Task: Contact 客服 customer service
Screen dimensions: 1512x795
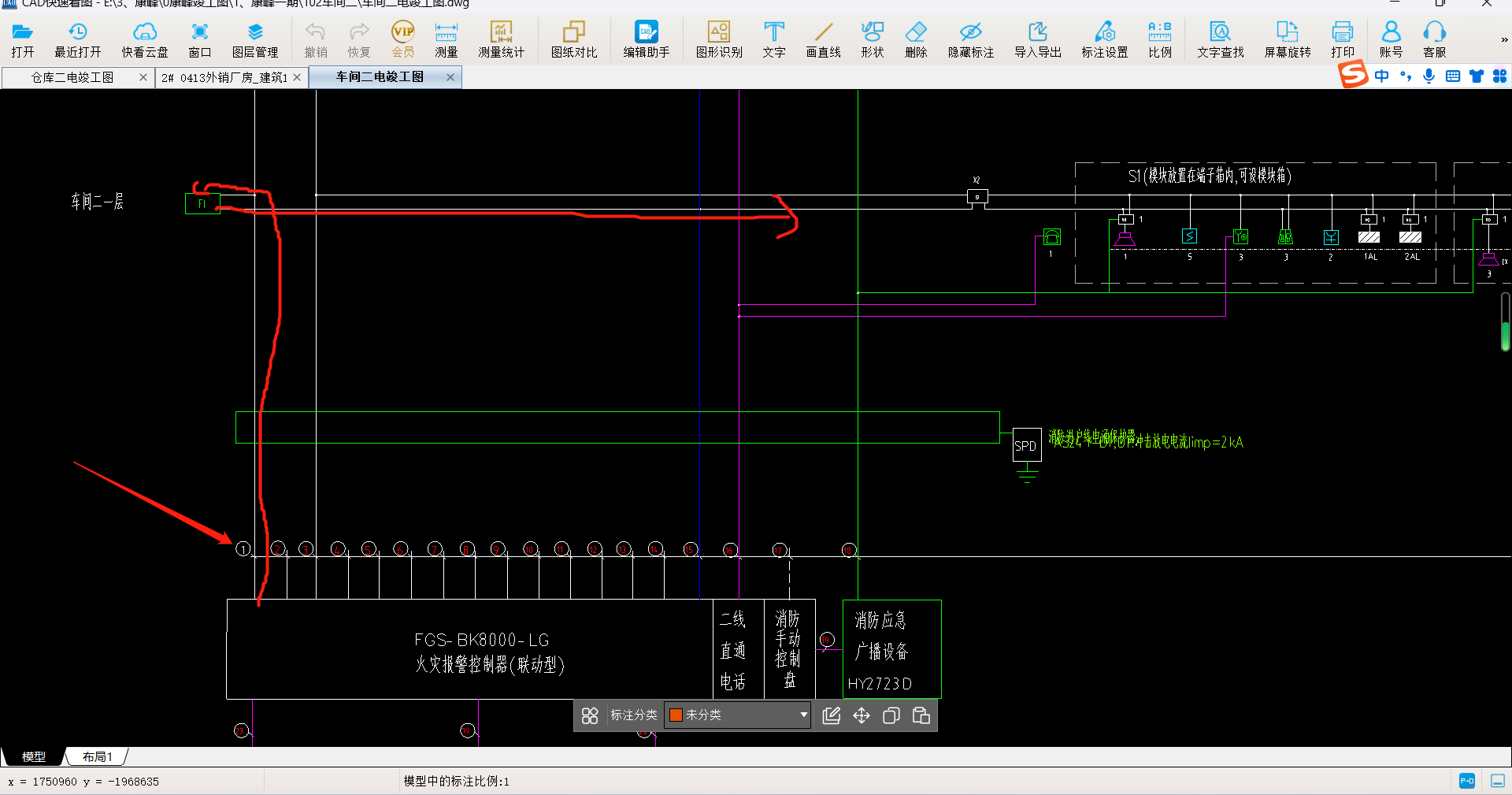Action: 1435,39
